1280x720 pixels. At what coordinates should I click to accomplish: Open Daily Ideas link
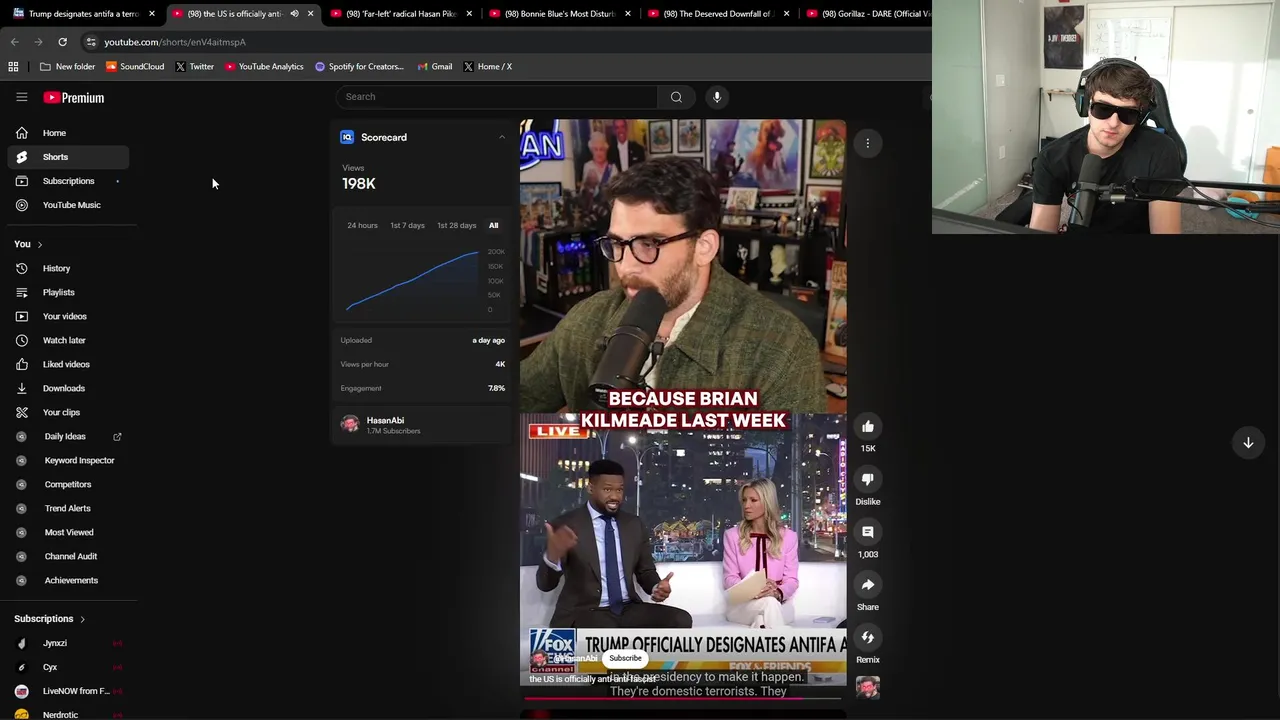click(68, 436)
